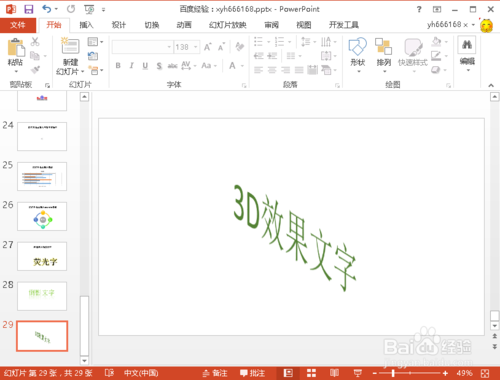The width and height of the screenshot is (500, 380).
Task: Open the line spacing dropdown
Action: [x=308, y=42]
